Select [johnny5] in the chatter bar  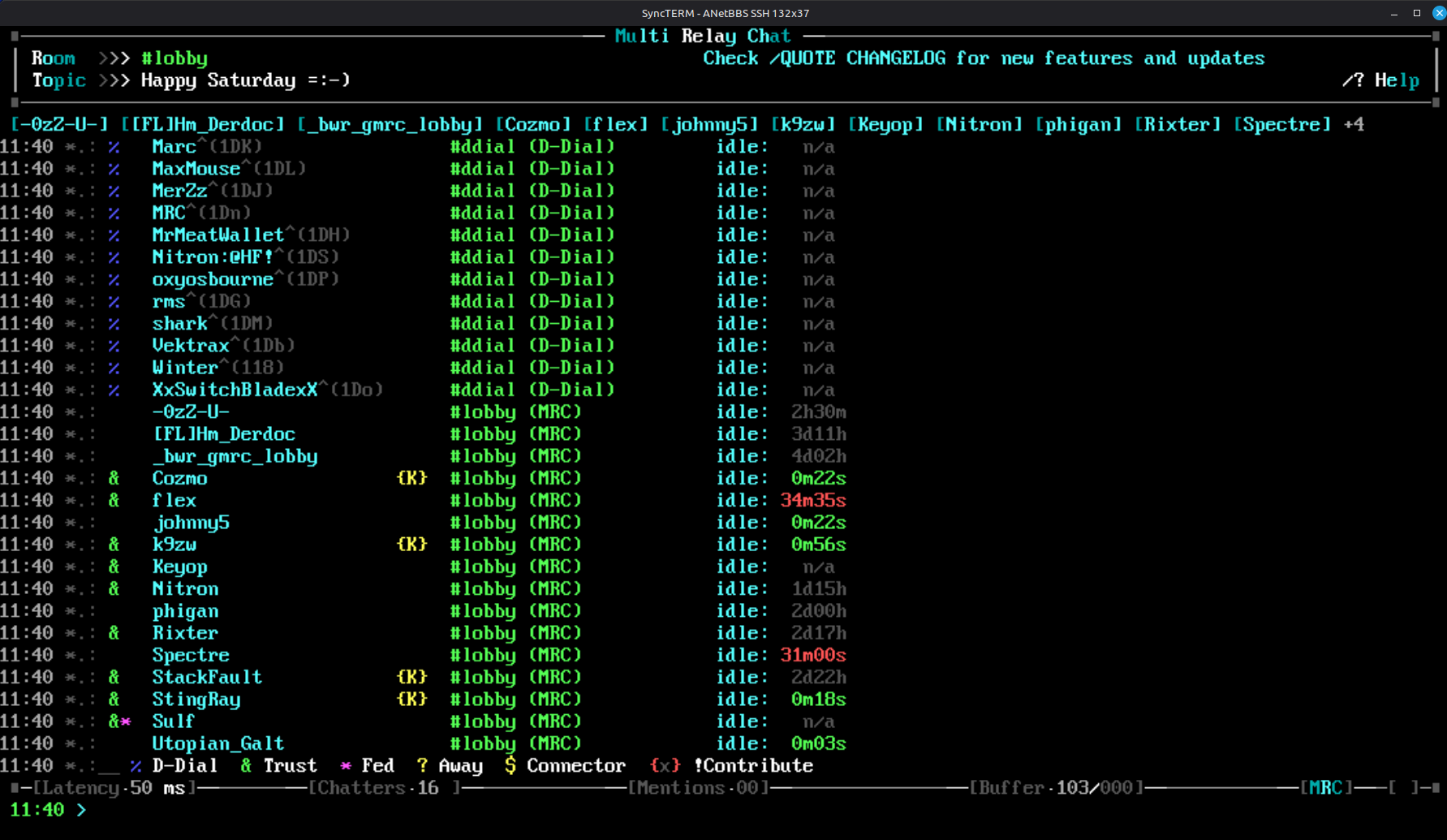coord(709,124)
